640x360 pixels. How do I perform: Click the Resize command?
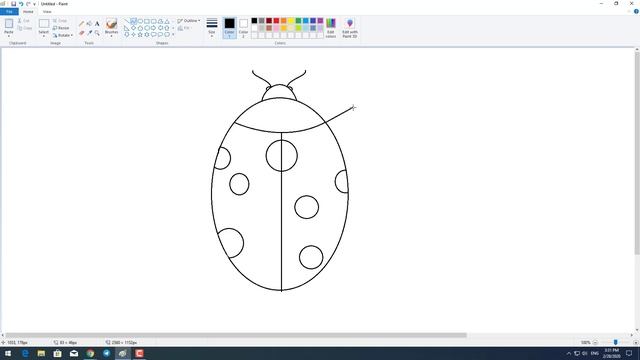click(x=61, y=28)
